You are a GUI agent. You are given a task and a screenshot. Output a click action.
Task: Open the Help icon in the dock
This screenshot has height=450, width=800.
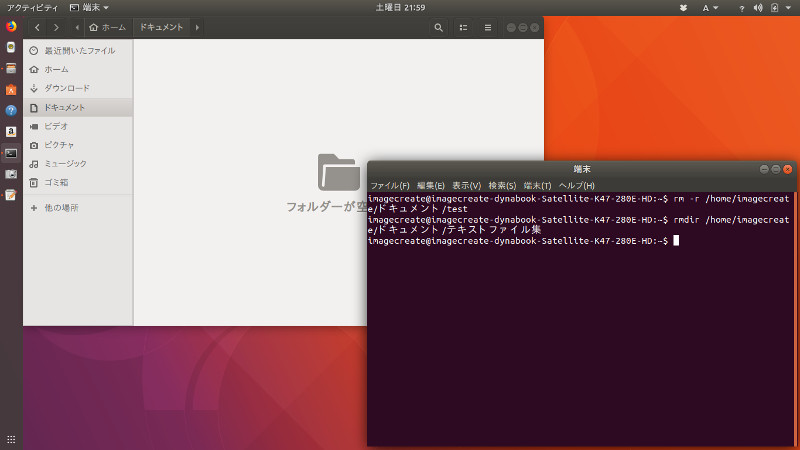pyautogui.click(x=11, y=111)
